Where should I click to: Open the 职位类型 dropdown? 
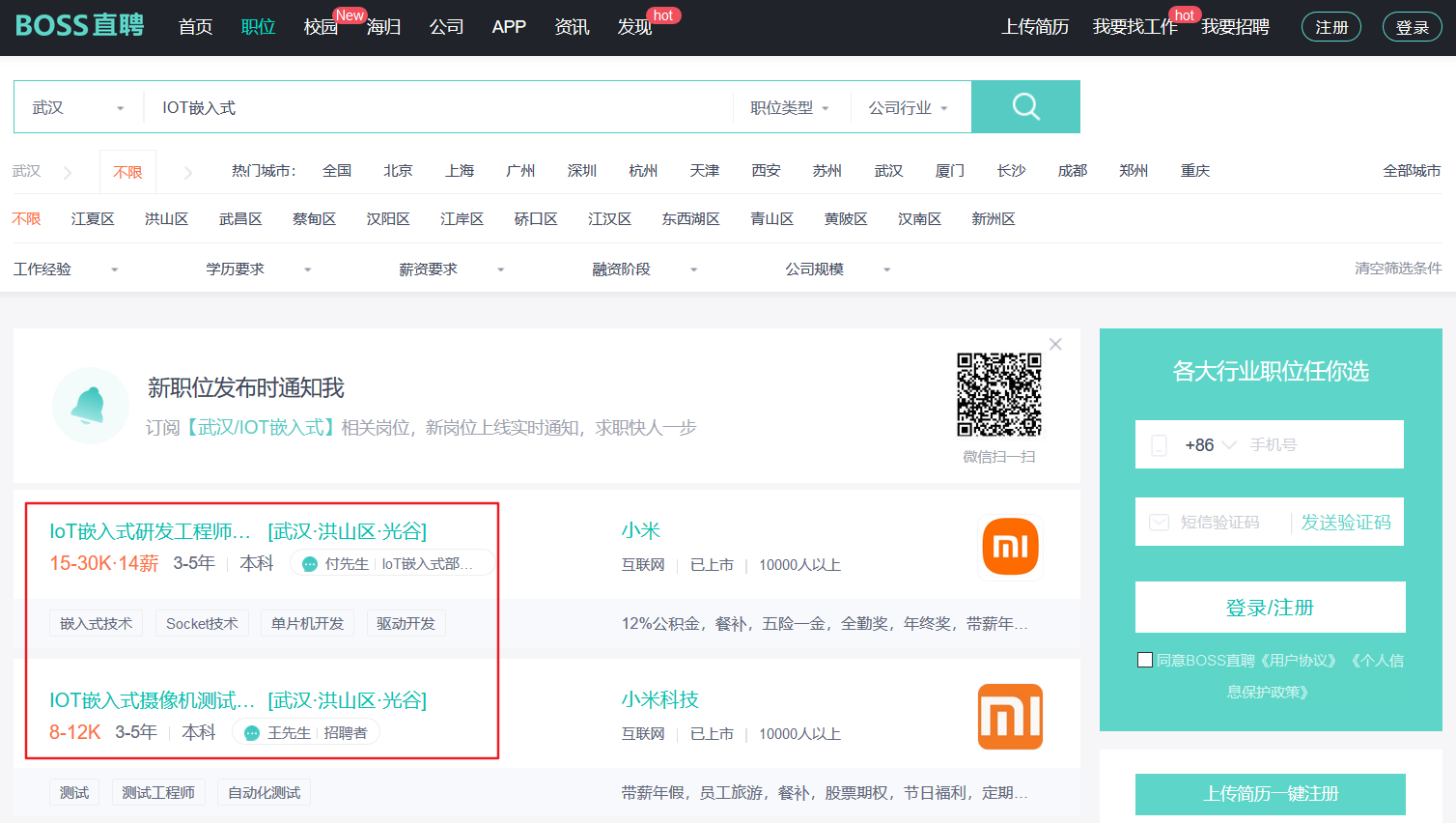click(790, 107)
